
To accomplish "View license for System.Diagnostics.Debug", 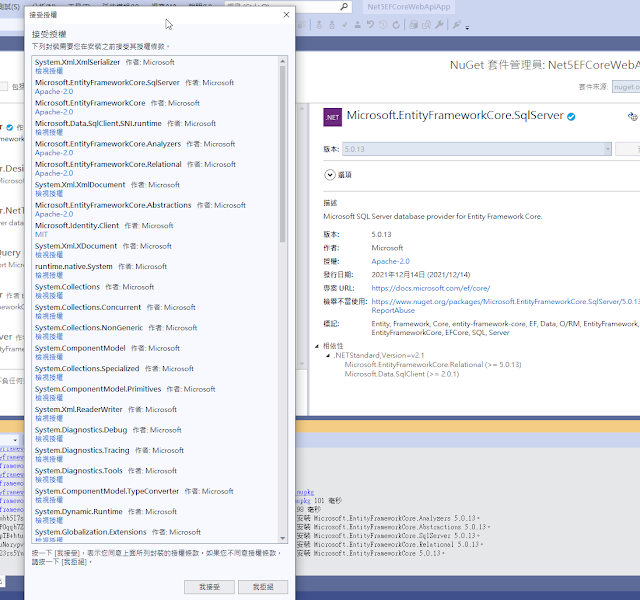I will click(x=49, y=438).
